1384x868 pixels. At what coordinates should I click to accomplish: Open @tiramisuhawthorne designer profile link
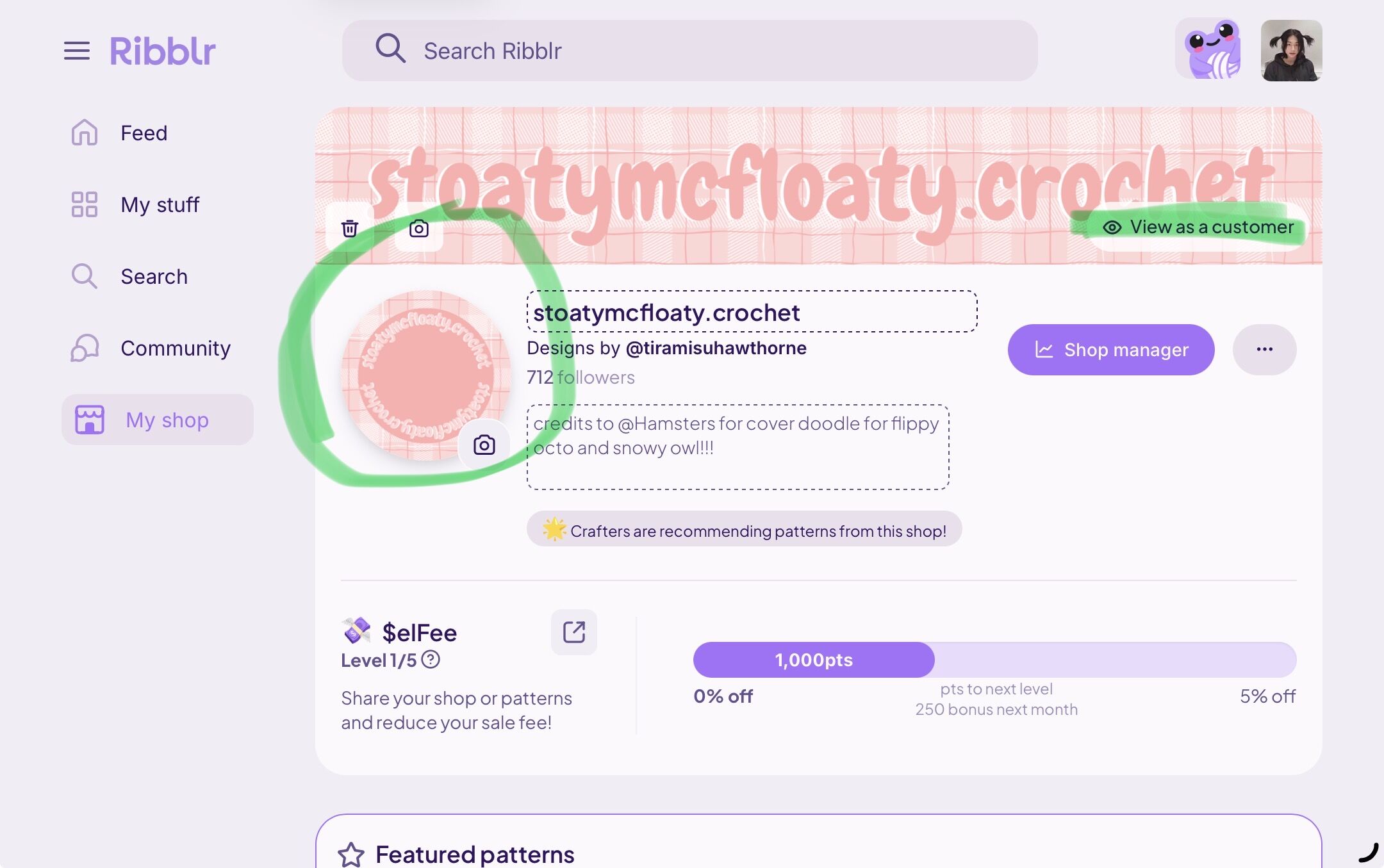click(x=716, y=348)
